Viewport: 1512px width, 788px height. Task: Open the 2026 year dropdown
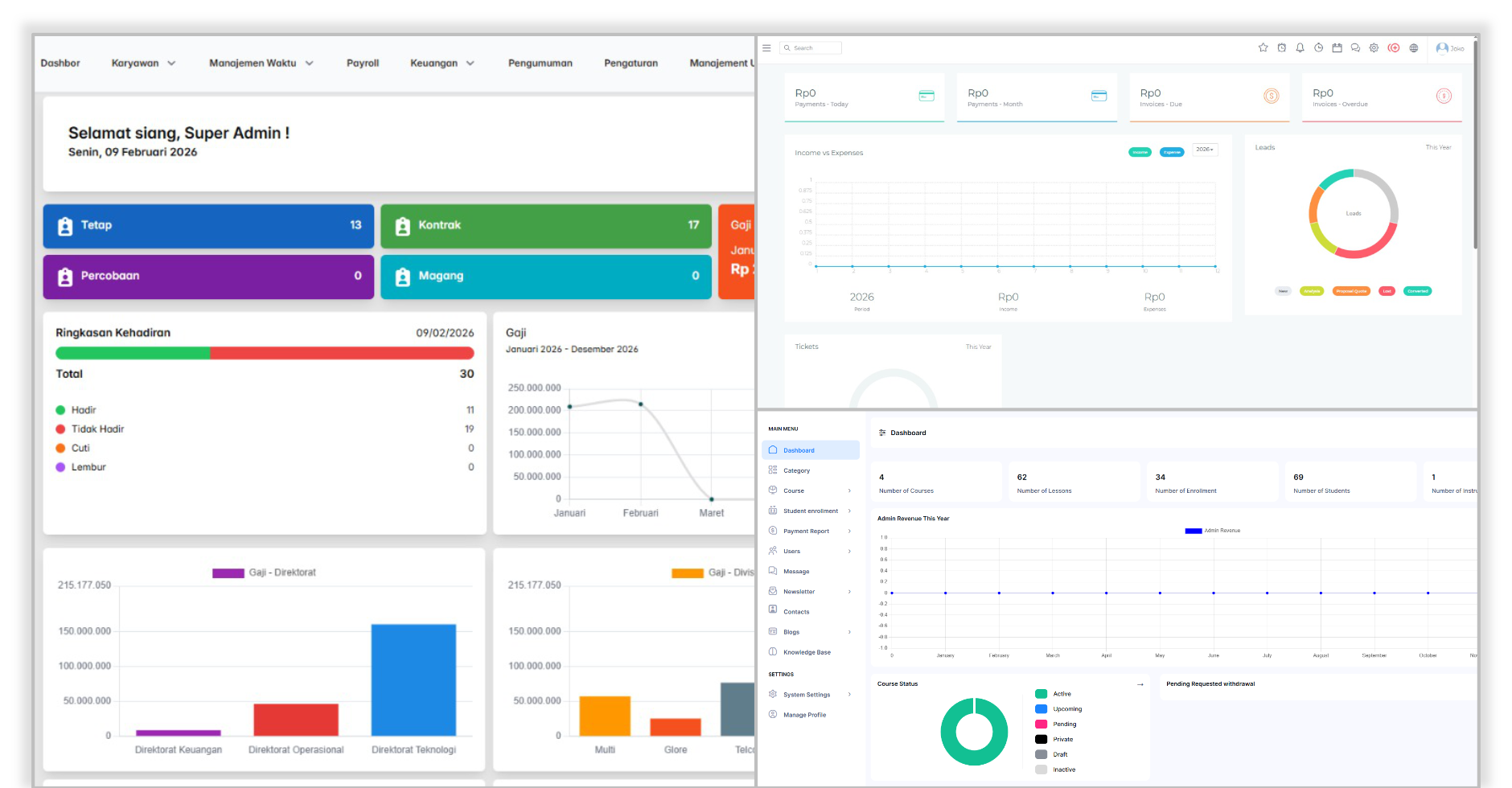click(x=1204, y=150)
